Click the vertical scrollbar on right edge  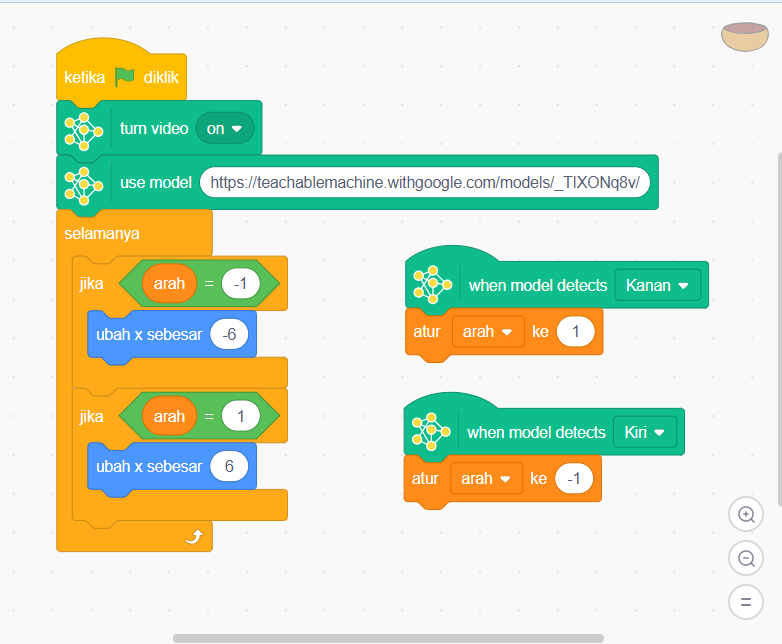pyautogui.click(x=778, y=330)
